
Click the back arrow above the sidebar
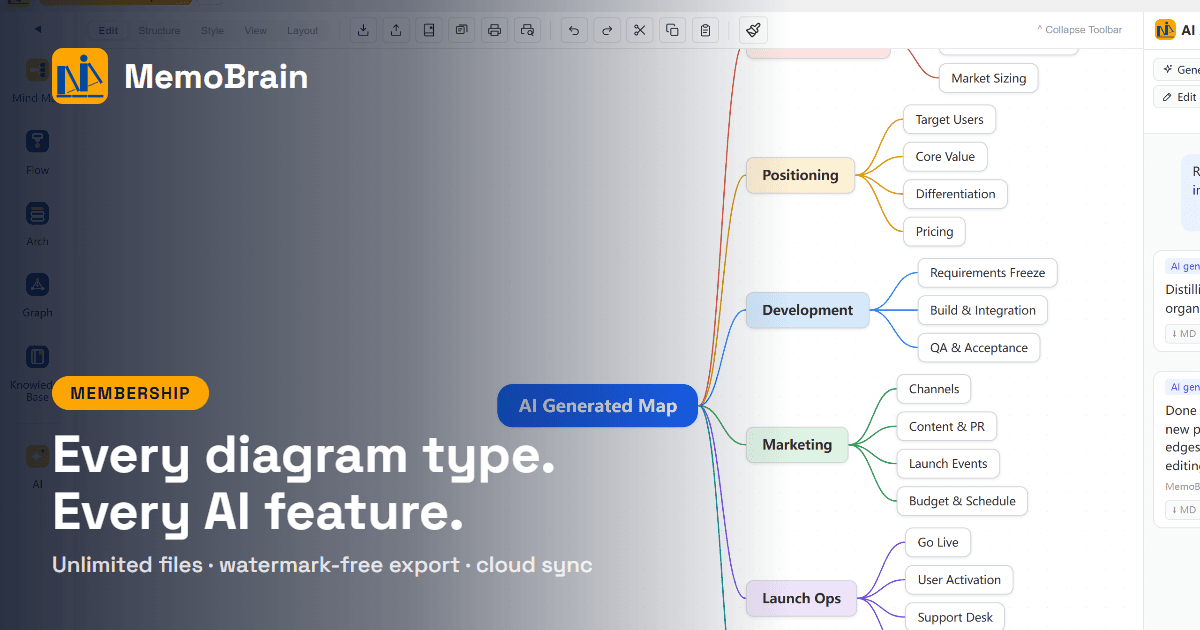tap(38, 30)
